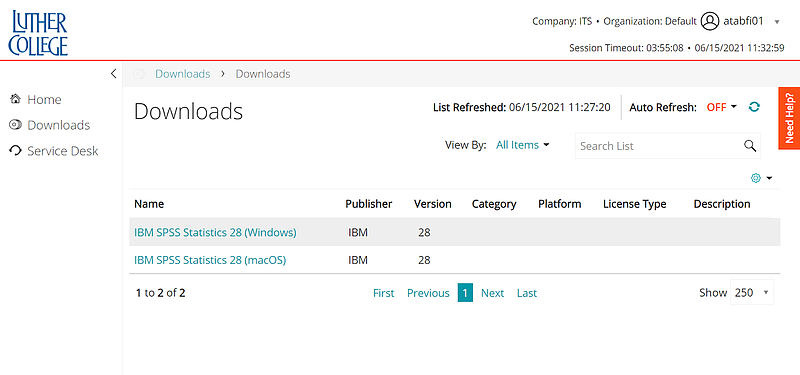
Task: Click the Luther College logo
Action: (38, 33)
